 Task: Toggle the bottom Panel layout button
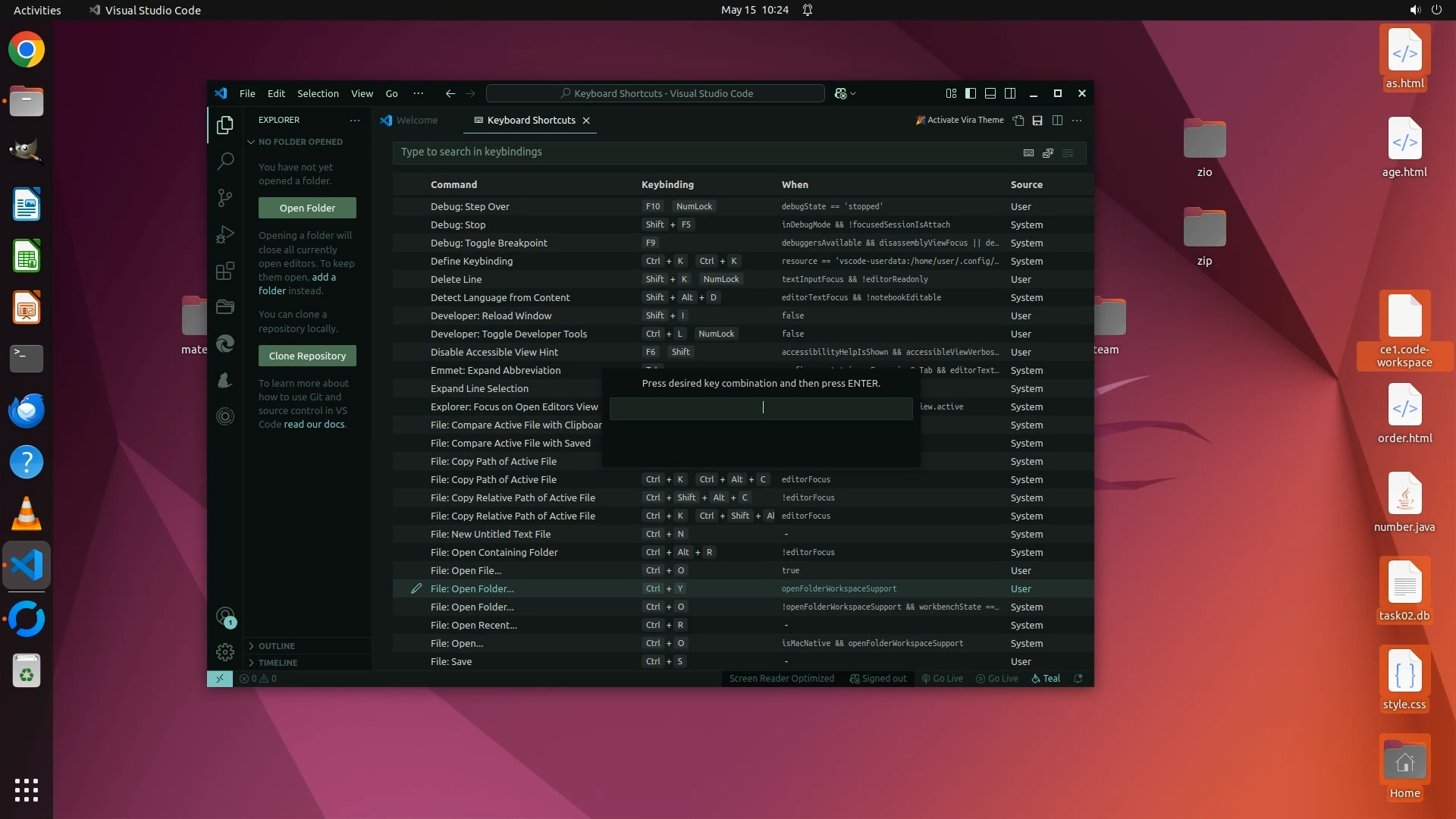pyautogui.click(x=990, y=93)
